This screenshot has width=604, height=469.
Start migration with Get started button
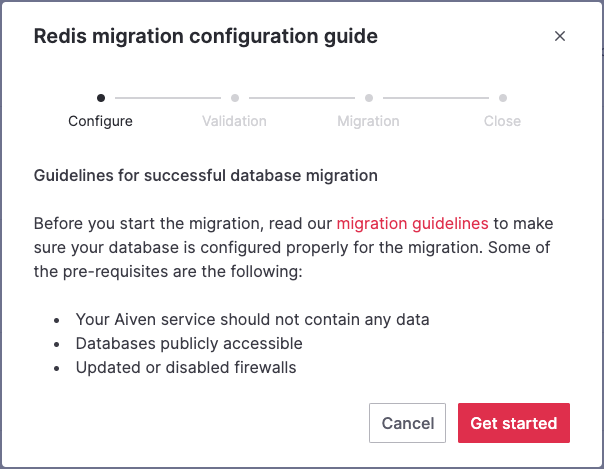pos(514,423)
